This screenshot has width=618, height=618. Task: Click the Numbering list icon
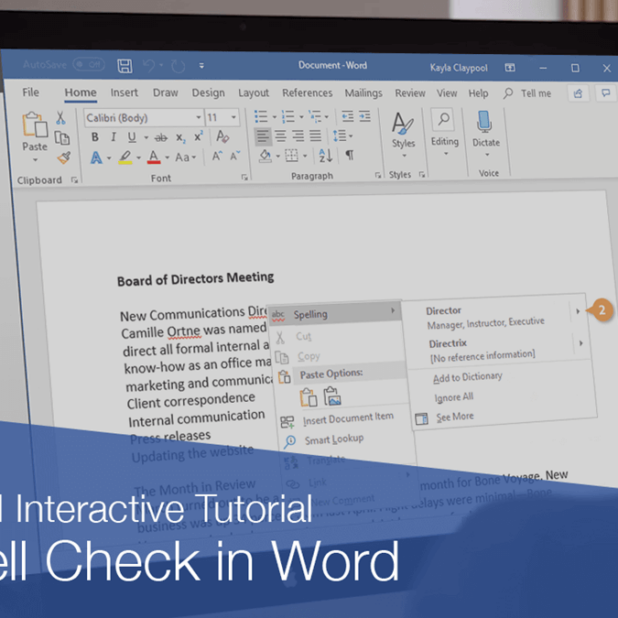pyautogui.click(x=288, y=117)
